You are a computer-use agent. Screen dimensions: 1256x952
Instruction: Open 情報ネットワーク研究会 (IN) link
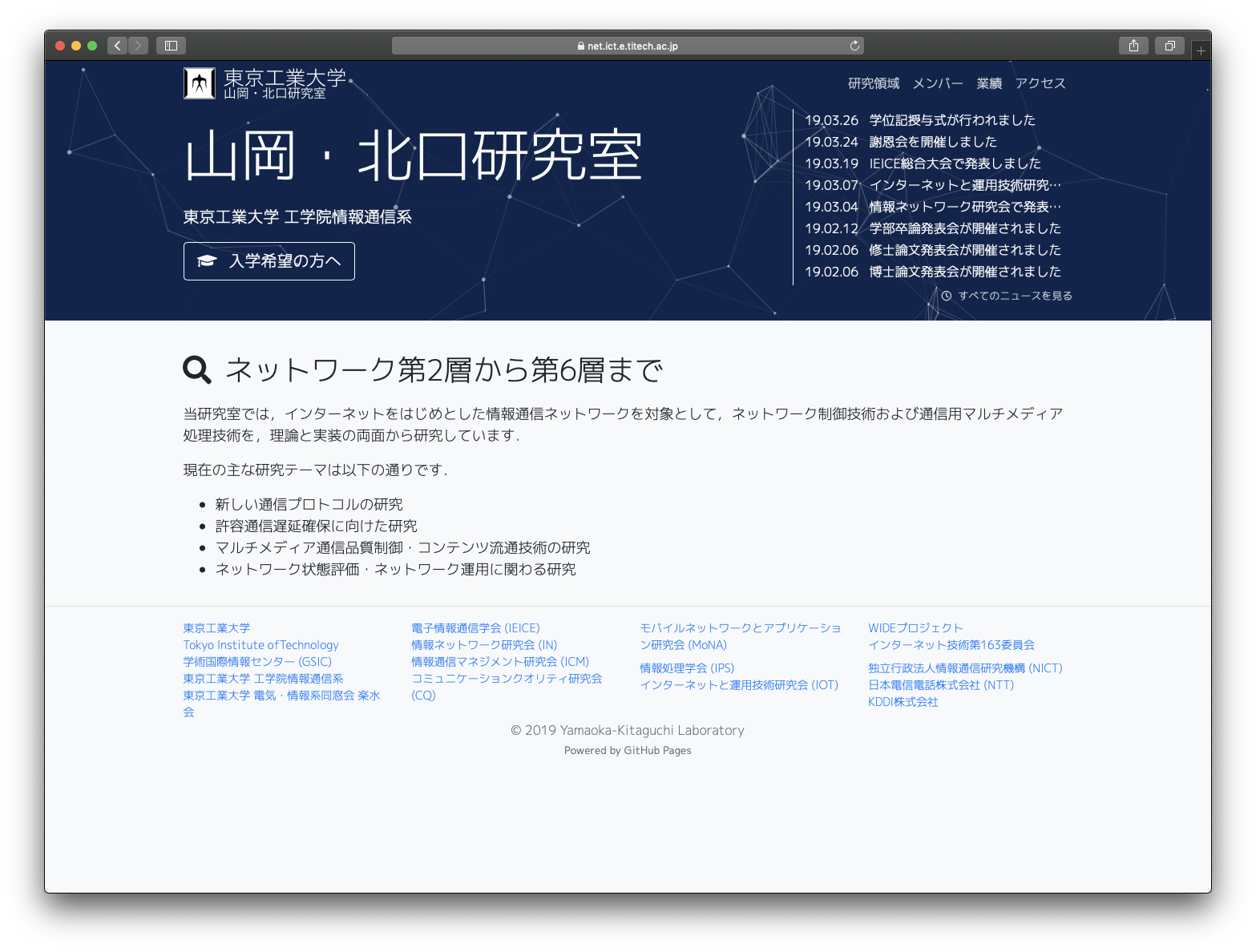click(484, 645)
